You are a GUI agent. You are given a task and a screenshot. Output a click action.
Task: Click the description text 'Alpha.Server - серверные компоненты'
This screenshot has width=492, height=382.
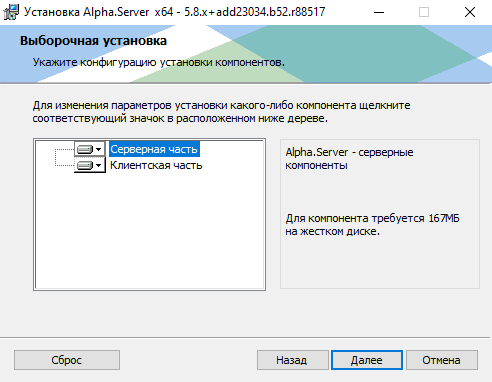click(x=349, y=159)
